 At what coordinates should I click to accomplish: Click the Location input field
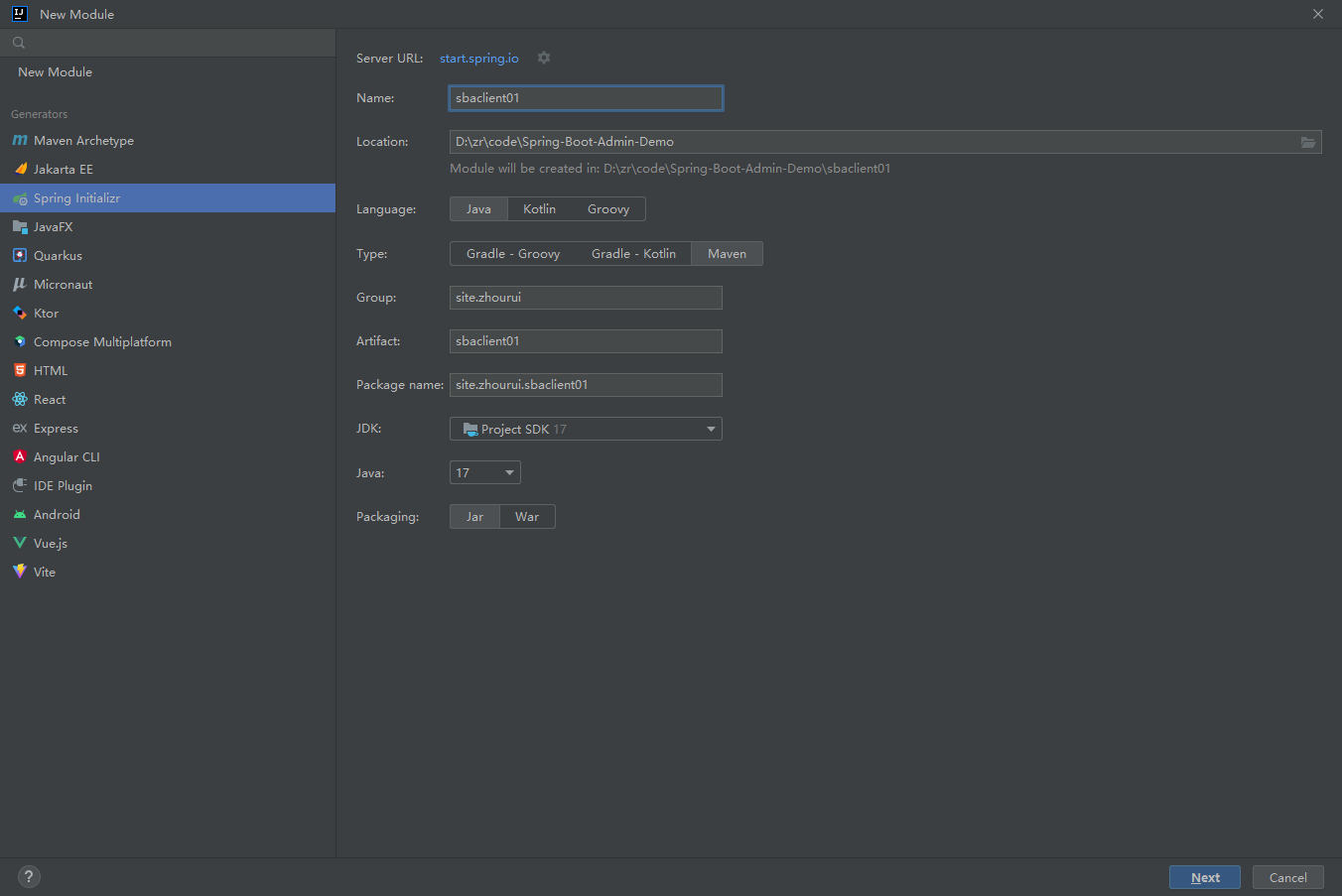(x=885, y=142)
